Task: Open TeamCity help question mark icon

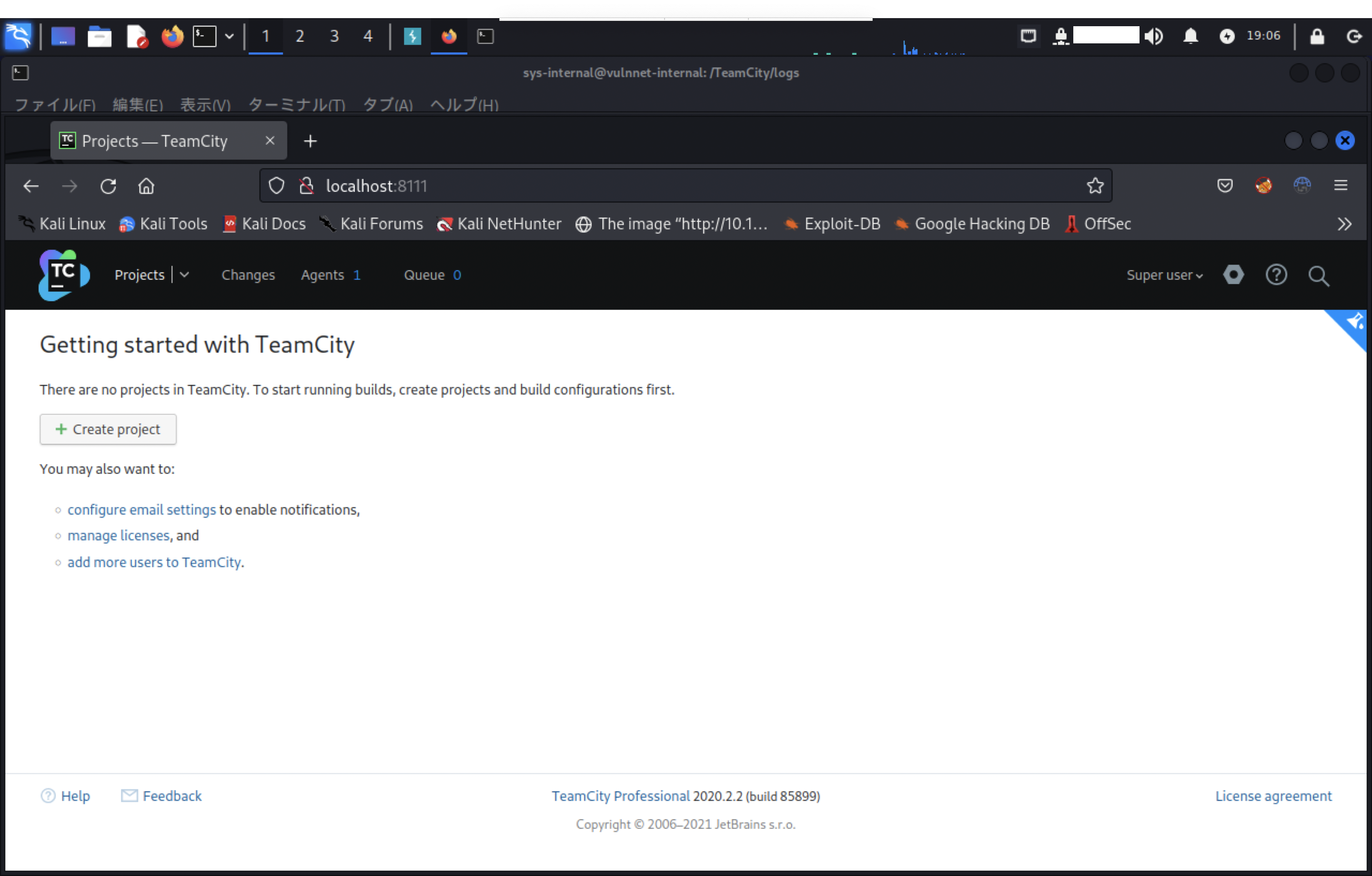Action: click(1276, 275)
